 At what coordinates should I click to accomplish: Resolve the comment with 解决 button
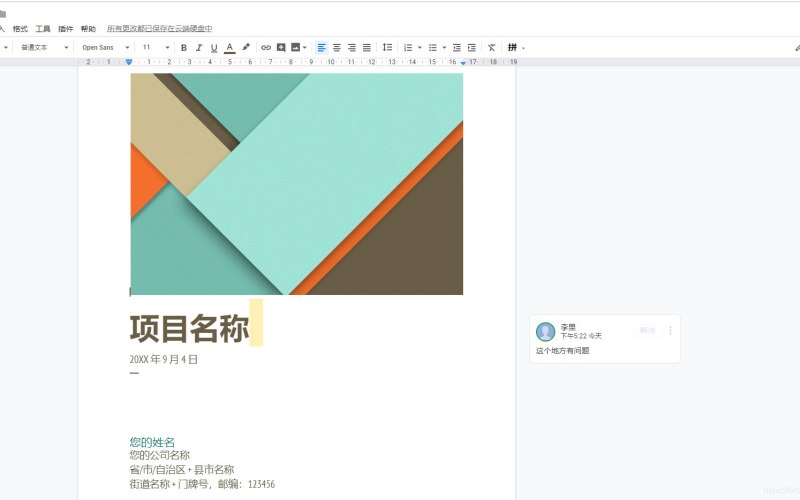click(647, 330)
